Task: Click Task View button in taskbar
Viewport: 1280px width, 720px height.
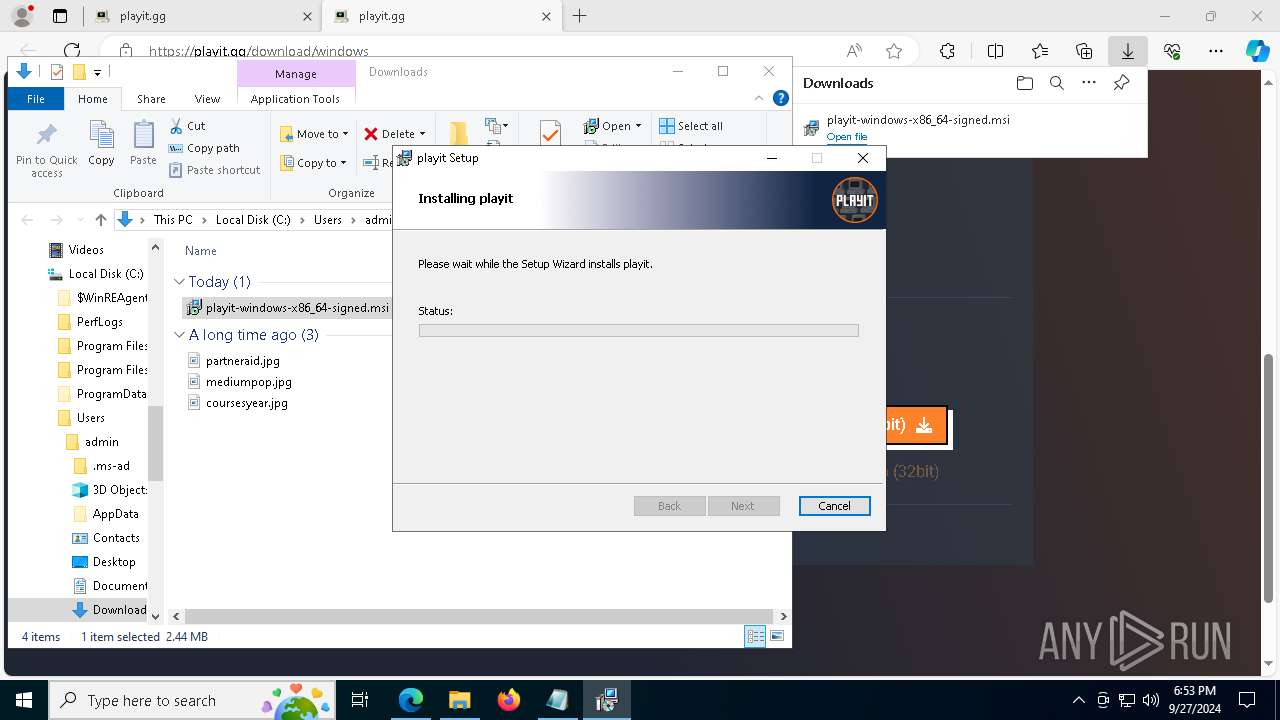Action: [360, 700]
